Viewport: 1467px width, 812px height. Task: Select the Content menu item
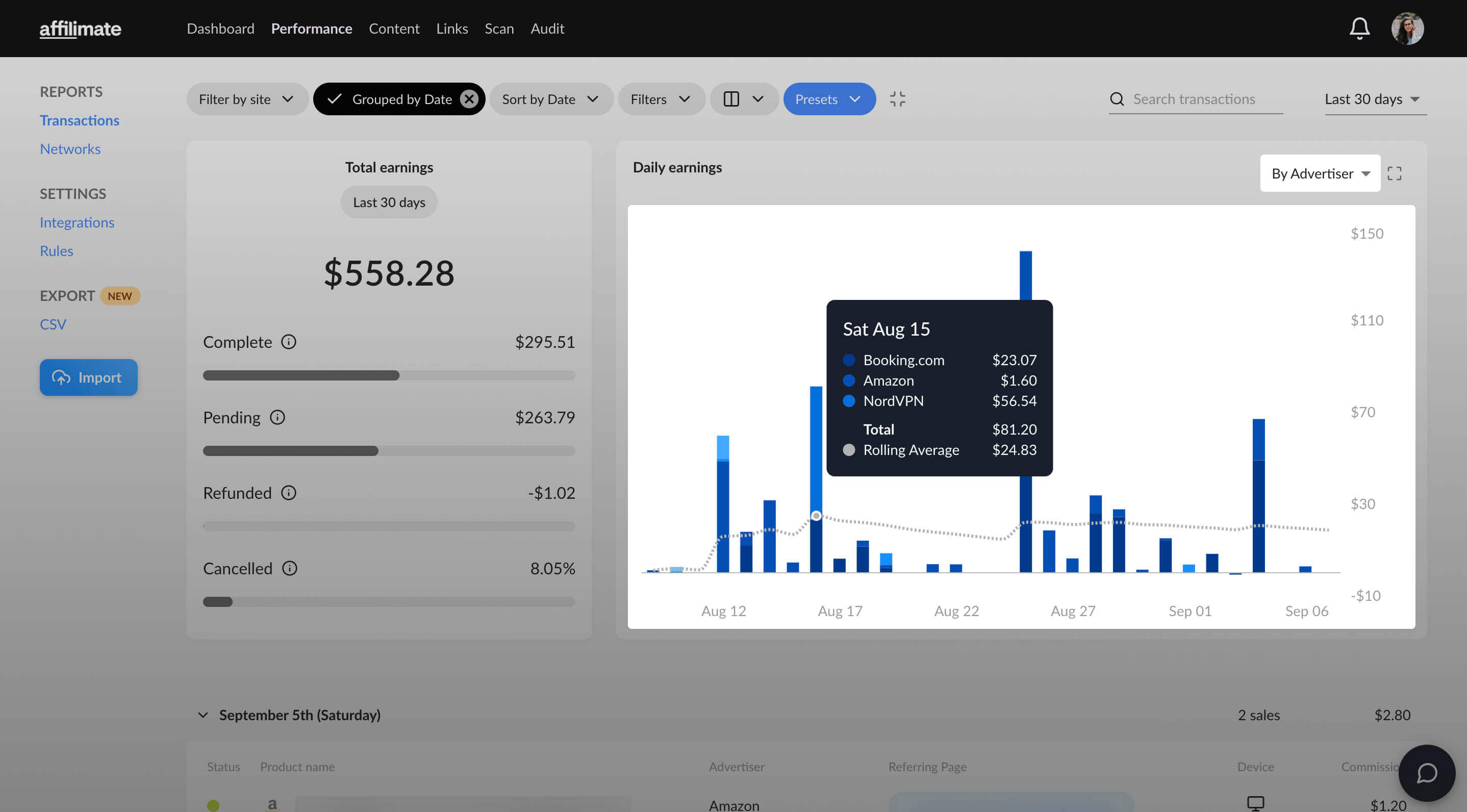point(394,28)
